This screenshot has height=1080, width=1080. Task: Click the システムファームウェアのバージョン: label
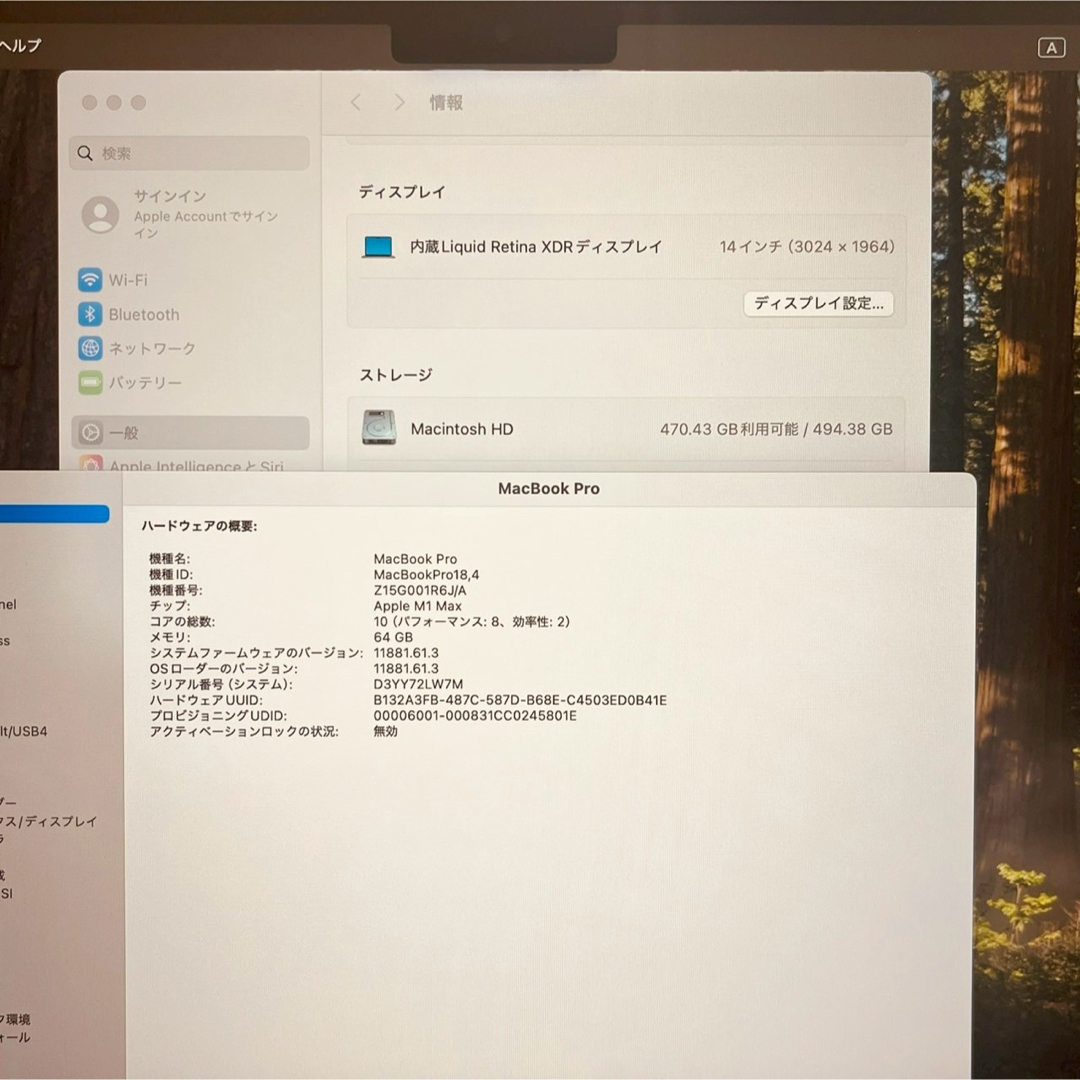pyautogui.click(x=256, y=653)
